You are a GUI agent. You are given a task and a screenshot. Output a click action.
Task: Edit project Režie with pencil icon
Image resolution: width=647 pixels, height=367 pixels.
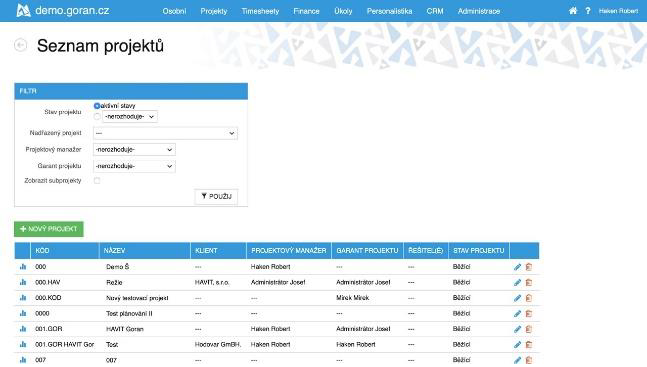tap(517, 283)
